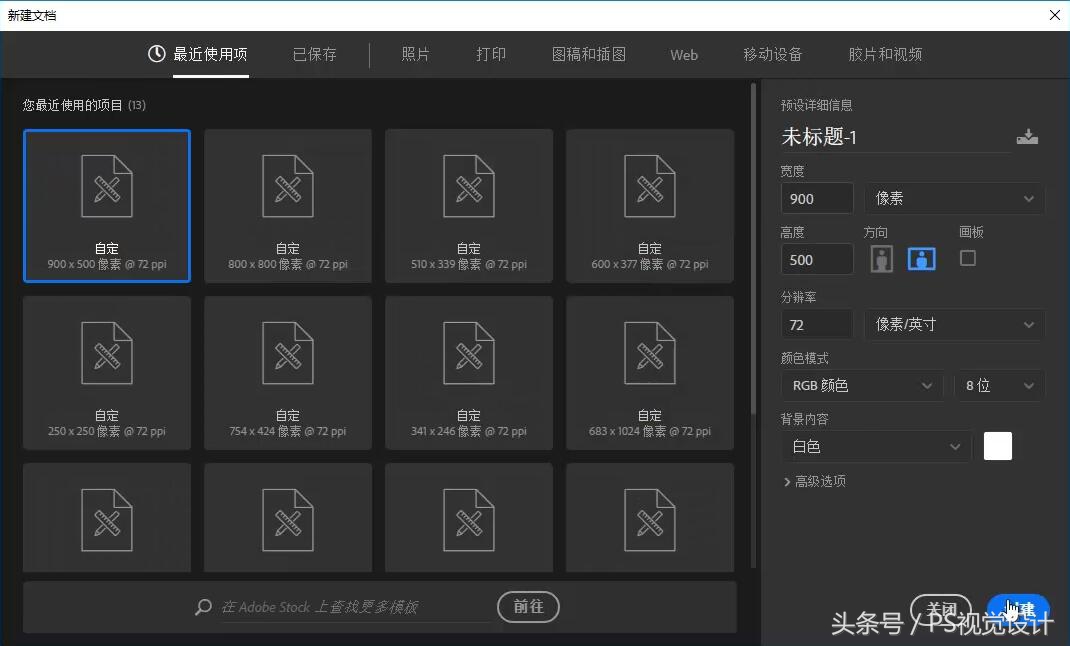Click the 创建 button

coord(1018,607)
